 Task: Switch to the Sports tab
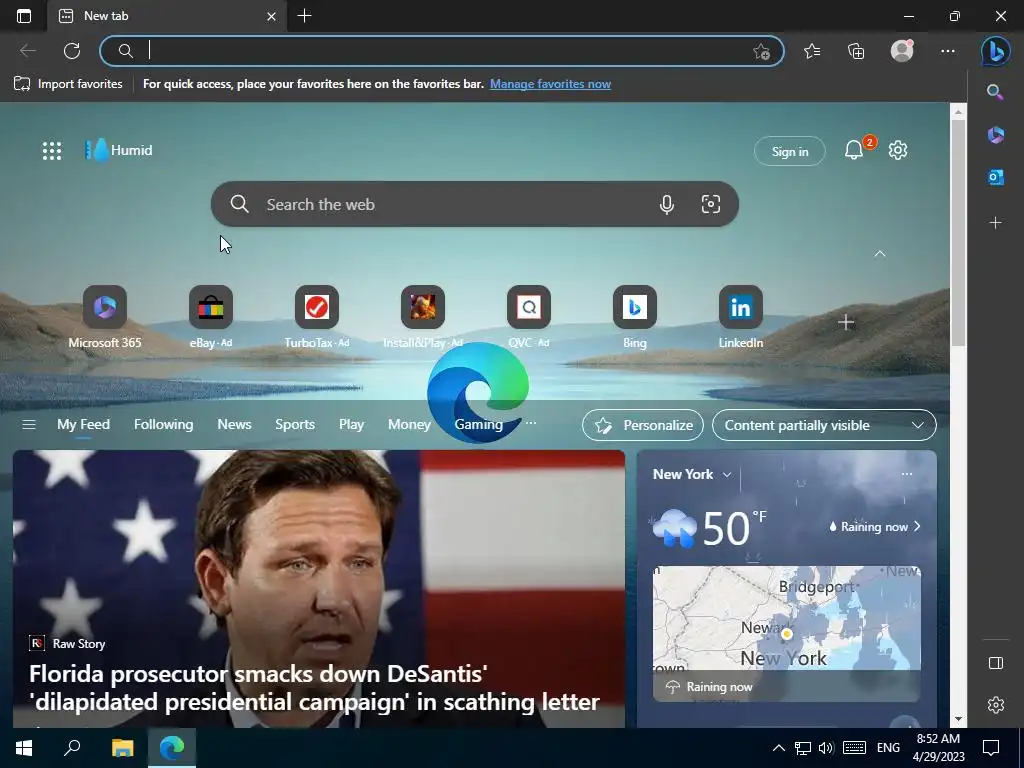[x=295, y=424]
